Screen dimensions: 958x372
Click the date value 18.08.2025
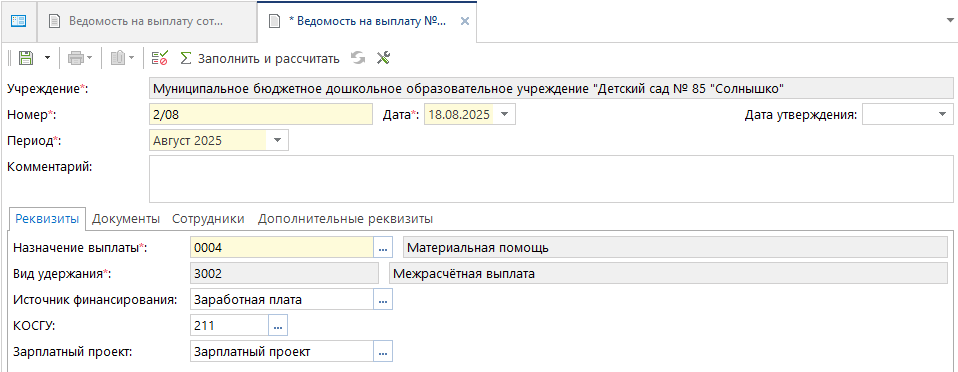[459, 114]
